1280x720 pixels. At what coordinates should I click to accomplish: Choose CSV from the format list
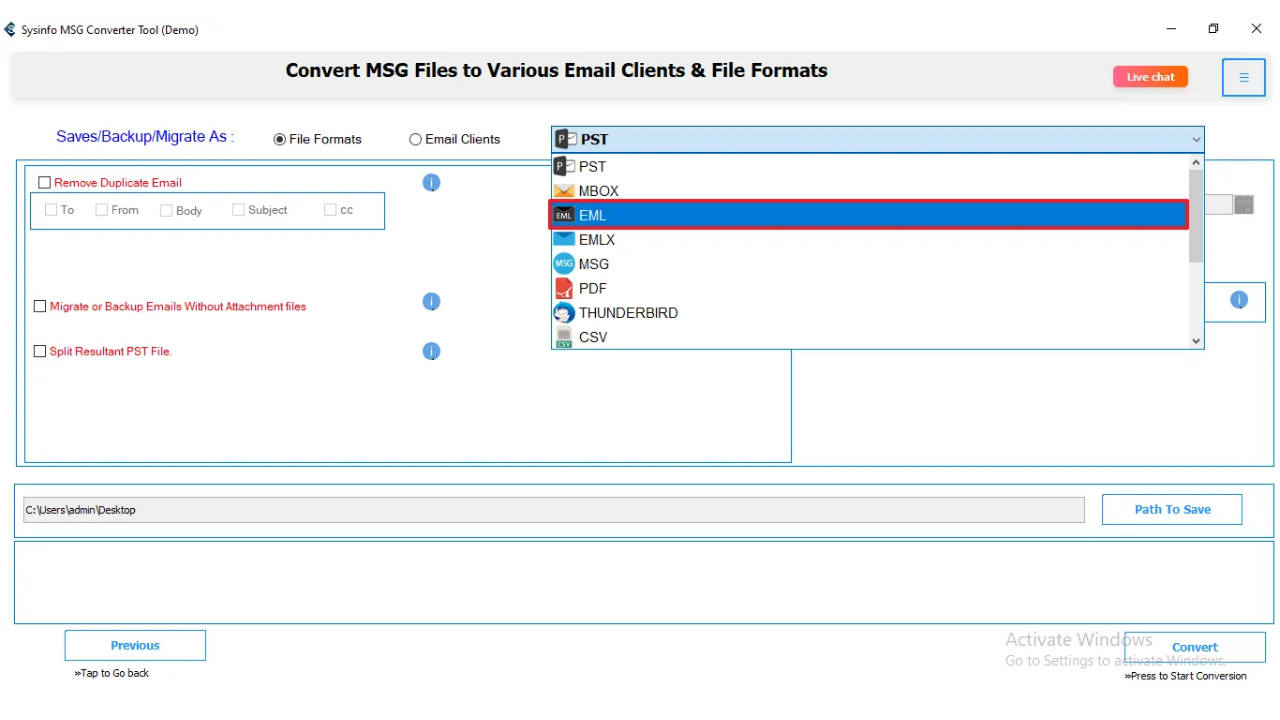[x=870, y=337]
